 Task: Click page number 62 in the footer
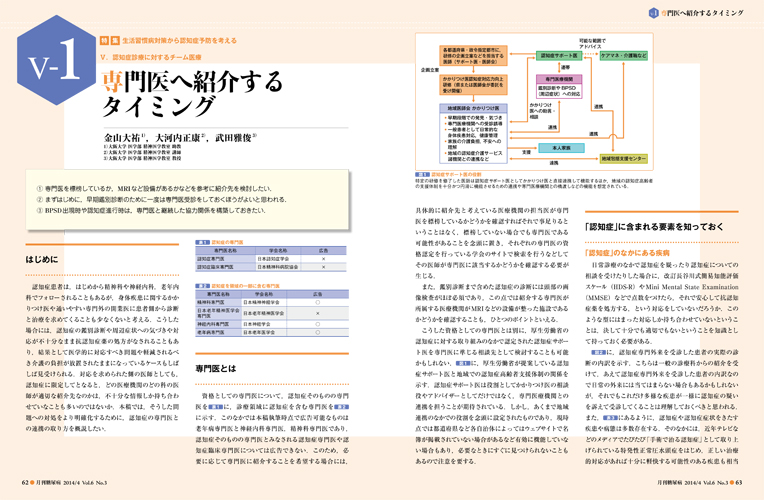point(25,483)
